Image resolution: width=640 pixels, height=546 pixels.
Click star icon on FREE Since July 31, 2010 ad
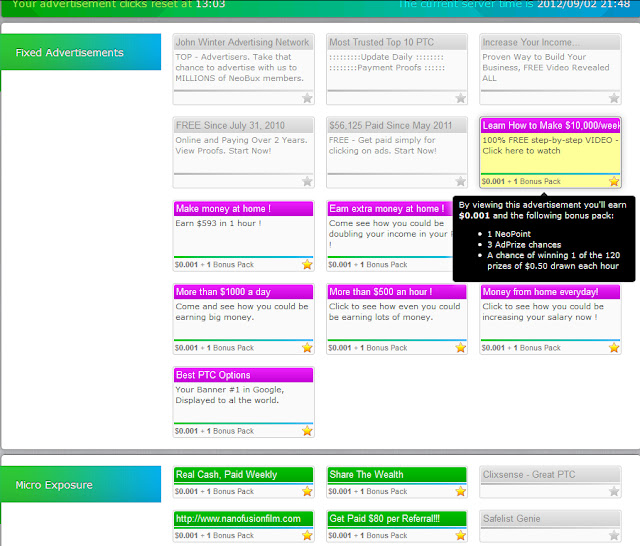pos(307,181)
